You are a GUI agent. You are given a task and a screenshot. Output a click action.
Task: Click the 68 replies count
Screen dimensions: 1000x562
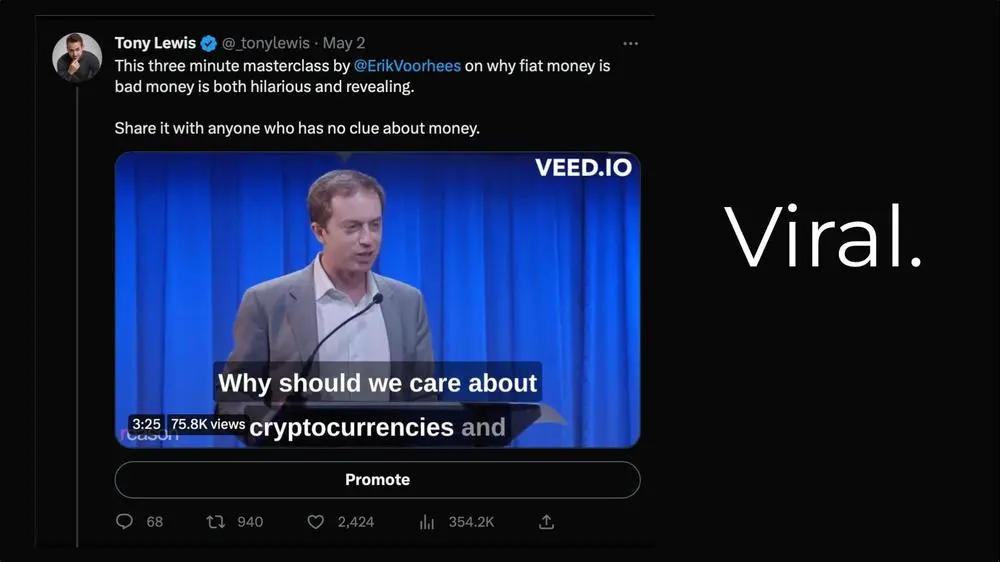[154, 522]
